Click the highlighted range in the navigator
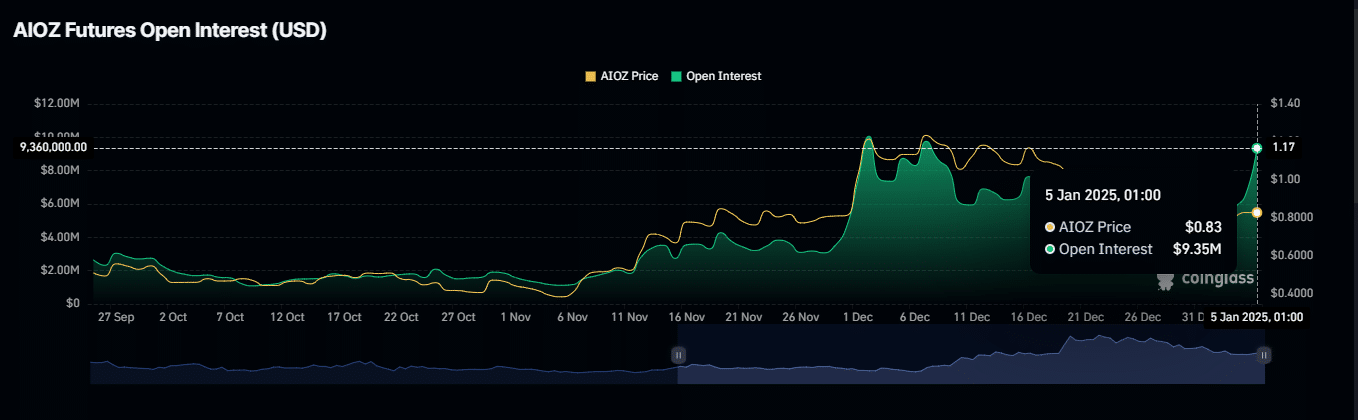The height and width of the screenshot is (420, 1358). click(970, 360)
